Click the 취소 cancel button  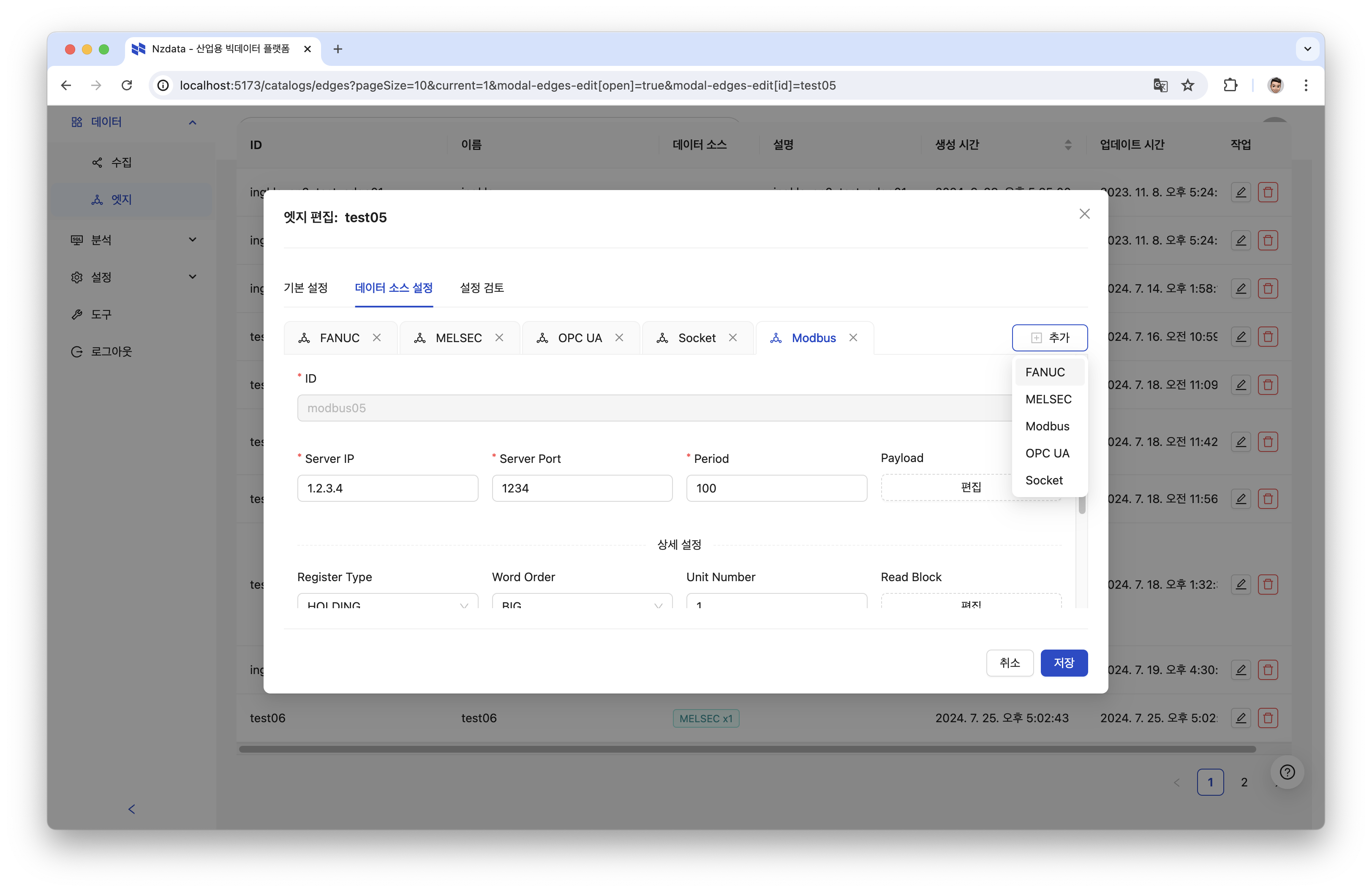(x=1010, y=663)
